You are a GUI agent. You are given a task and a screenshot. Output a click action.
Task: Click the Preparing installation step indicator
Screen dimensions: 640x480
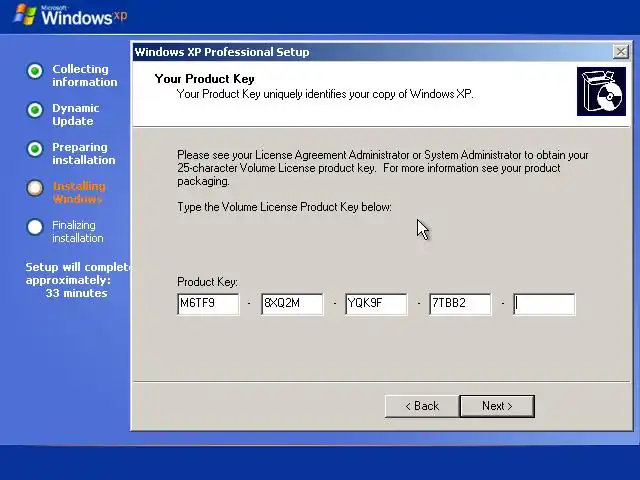pyautogui.click(x=35, y=149)
